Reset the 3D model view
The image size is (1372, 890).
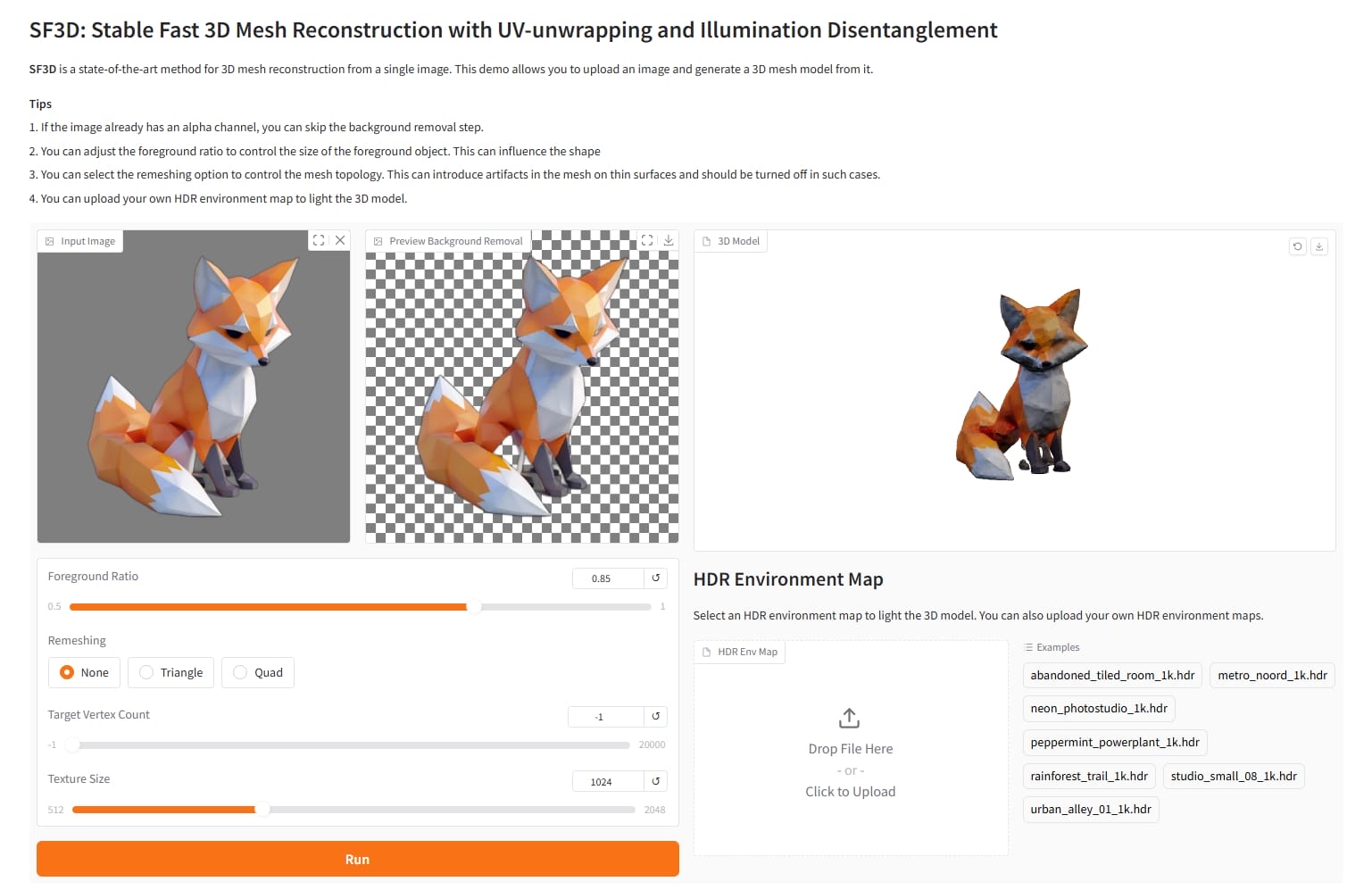pyautogui.click(x=1298, y=246)
